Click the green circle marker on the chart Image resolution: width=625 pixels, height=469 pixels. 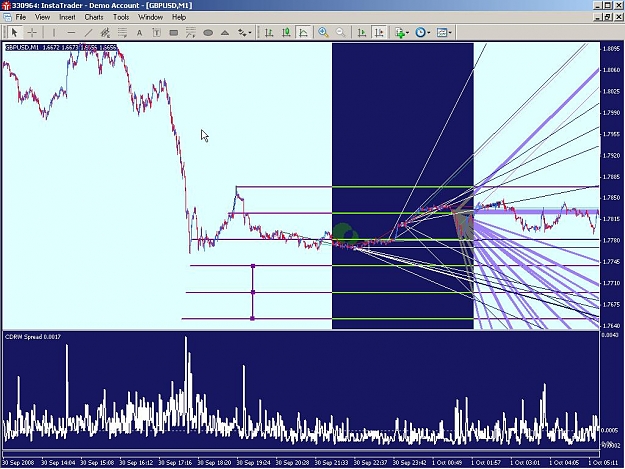tap(344, 234)
